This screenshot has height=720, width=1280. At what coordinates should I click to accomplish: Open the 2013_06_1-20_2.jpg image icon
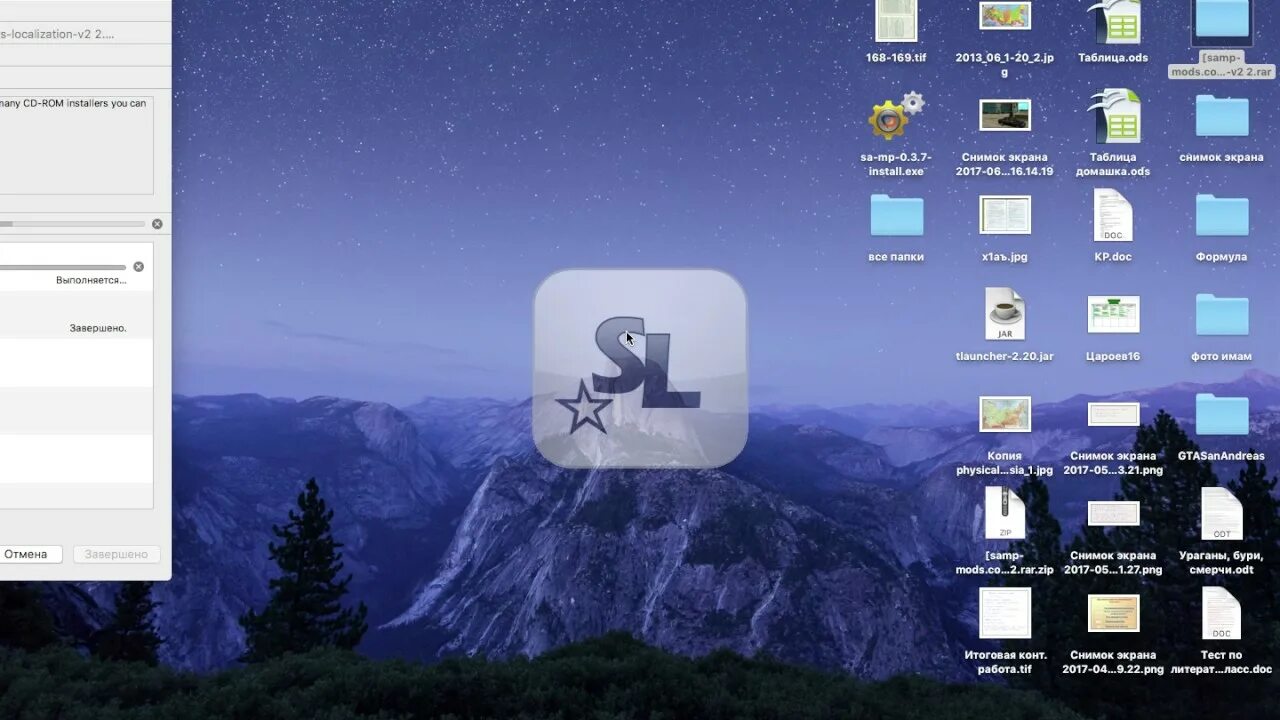point(1005,16)
